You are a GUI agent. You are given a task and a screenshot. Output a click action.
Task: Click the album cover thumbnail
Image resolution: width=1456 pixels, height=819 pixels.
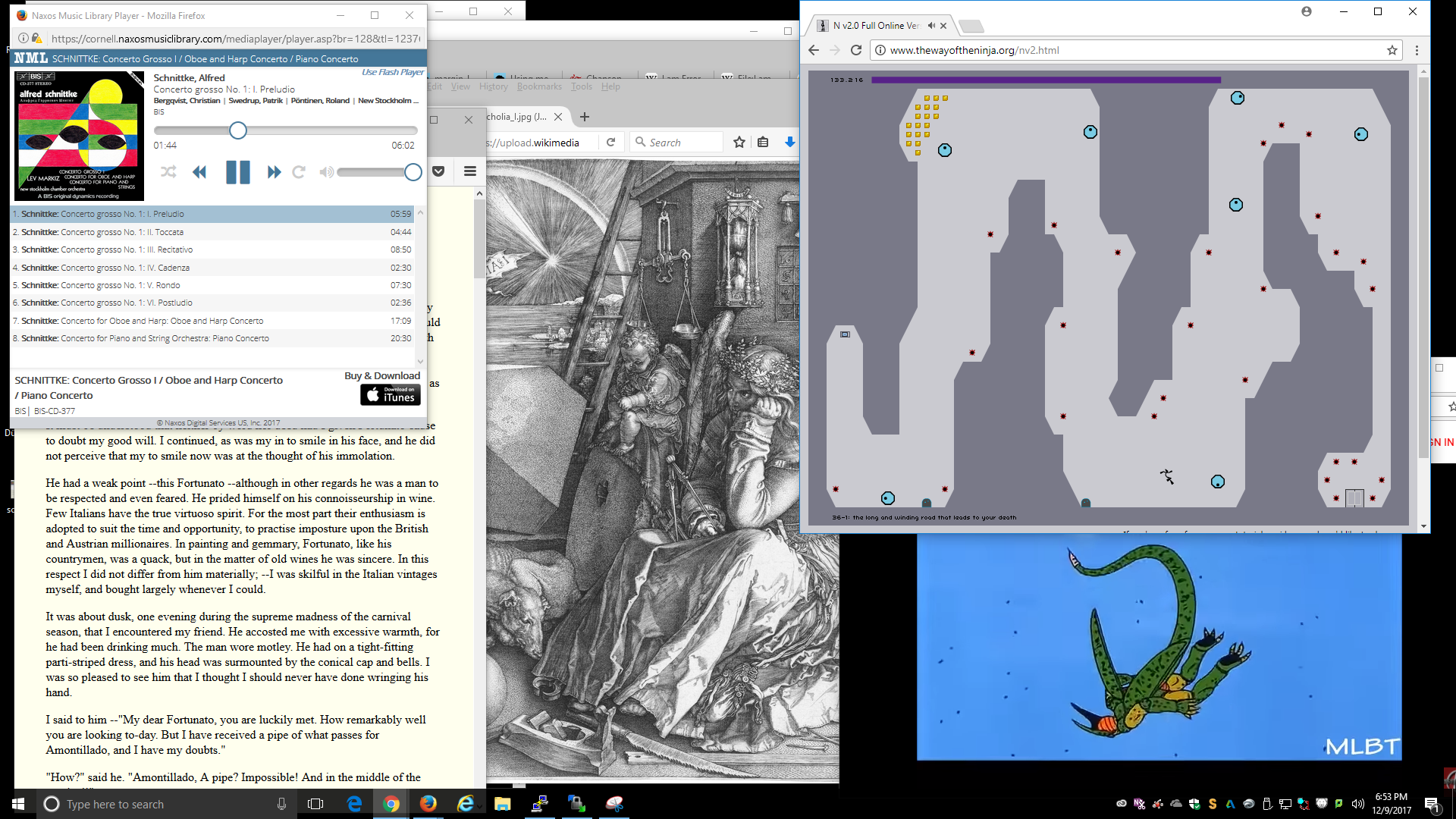80,136
